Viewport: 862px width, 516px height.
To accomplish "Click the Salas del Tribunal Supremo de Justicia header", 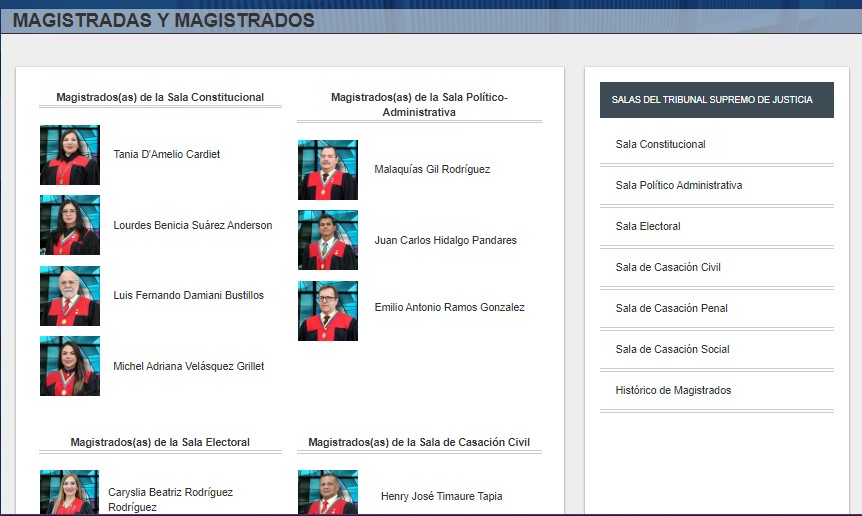I will click(x=711, y=100).
